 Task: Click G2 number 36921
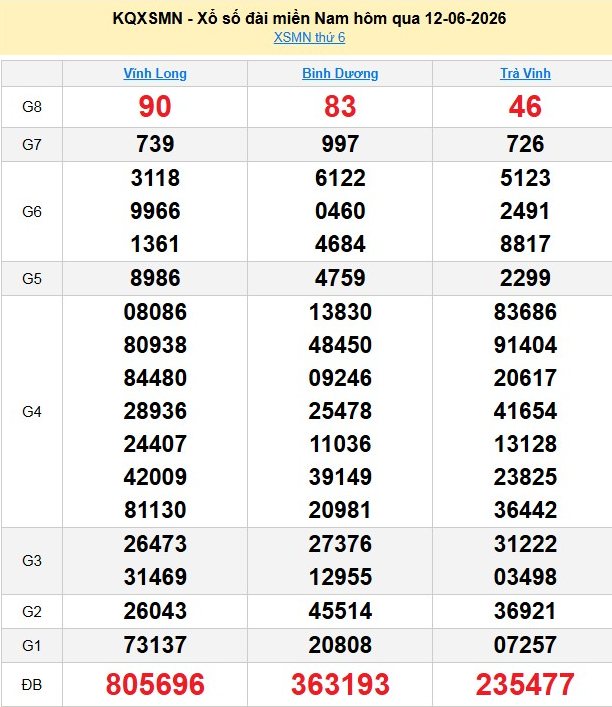pyautogui.click(x=525, y=611)
